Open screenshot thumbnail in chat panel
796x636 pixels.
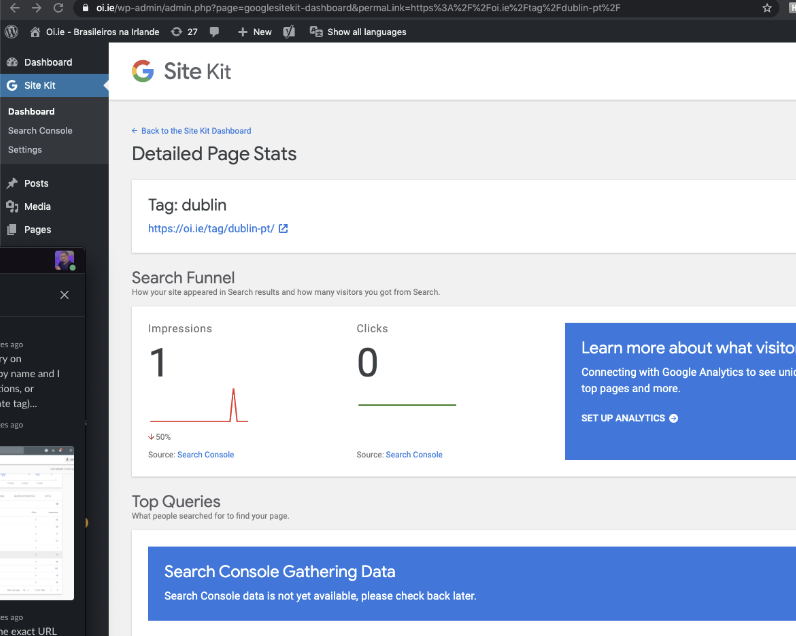pos(37,523)
